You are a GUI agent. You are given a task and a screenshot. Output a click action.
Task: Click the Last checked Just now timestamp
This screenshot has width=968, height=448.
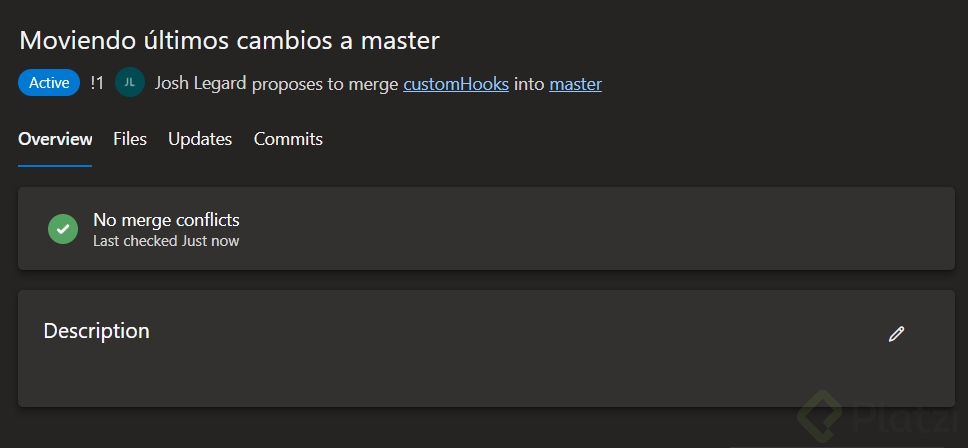tap(166, 241)
